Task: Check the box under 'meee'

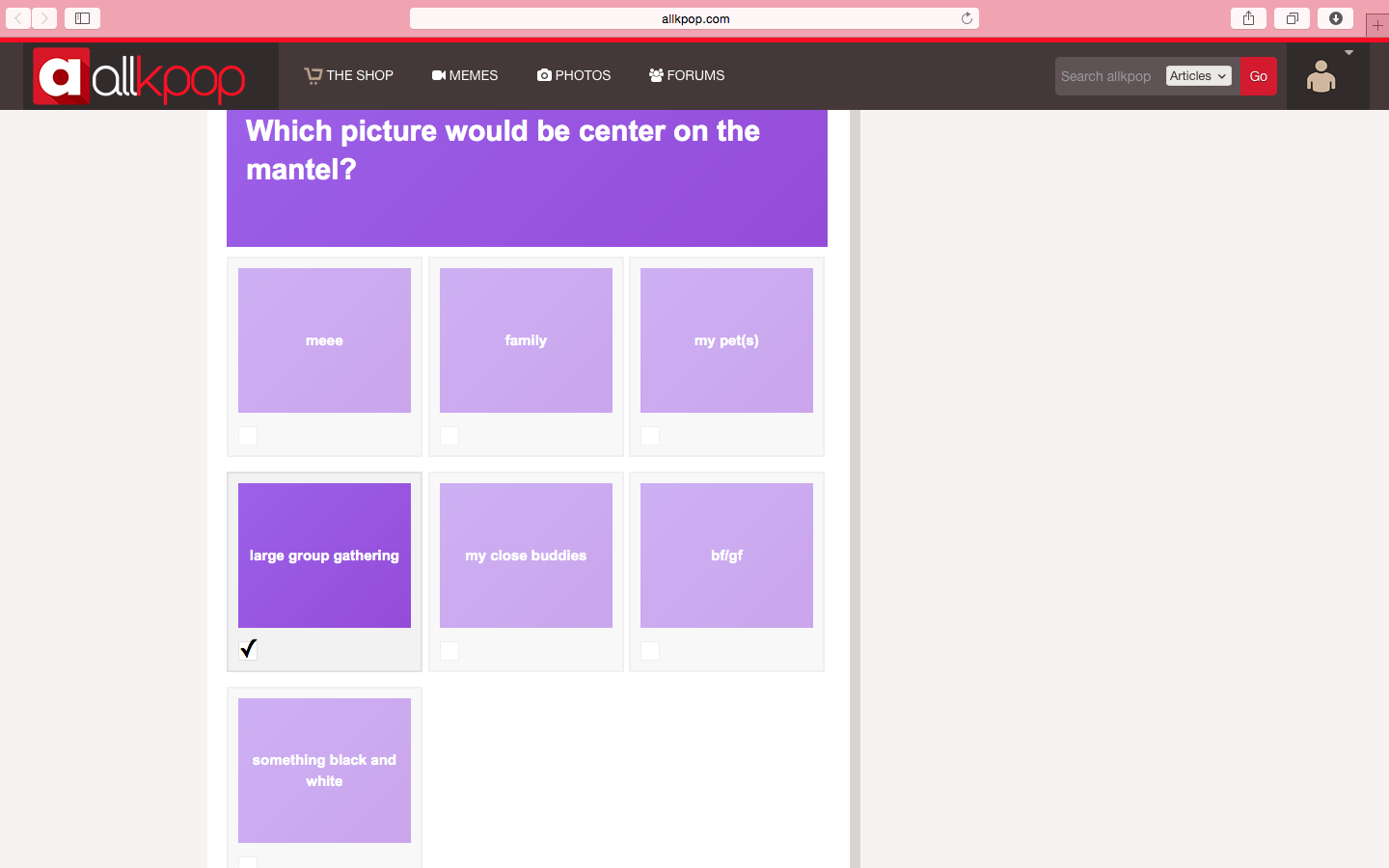Action: 248,436
